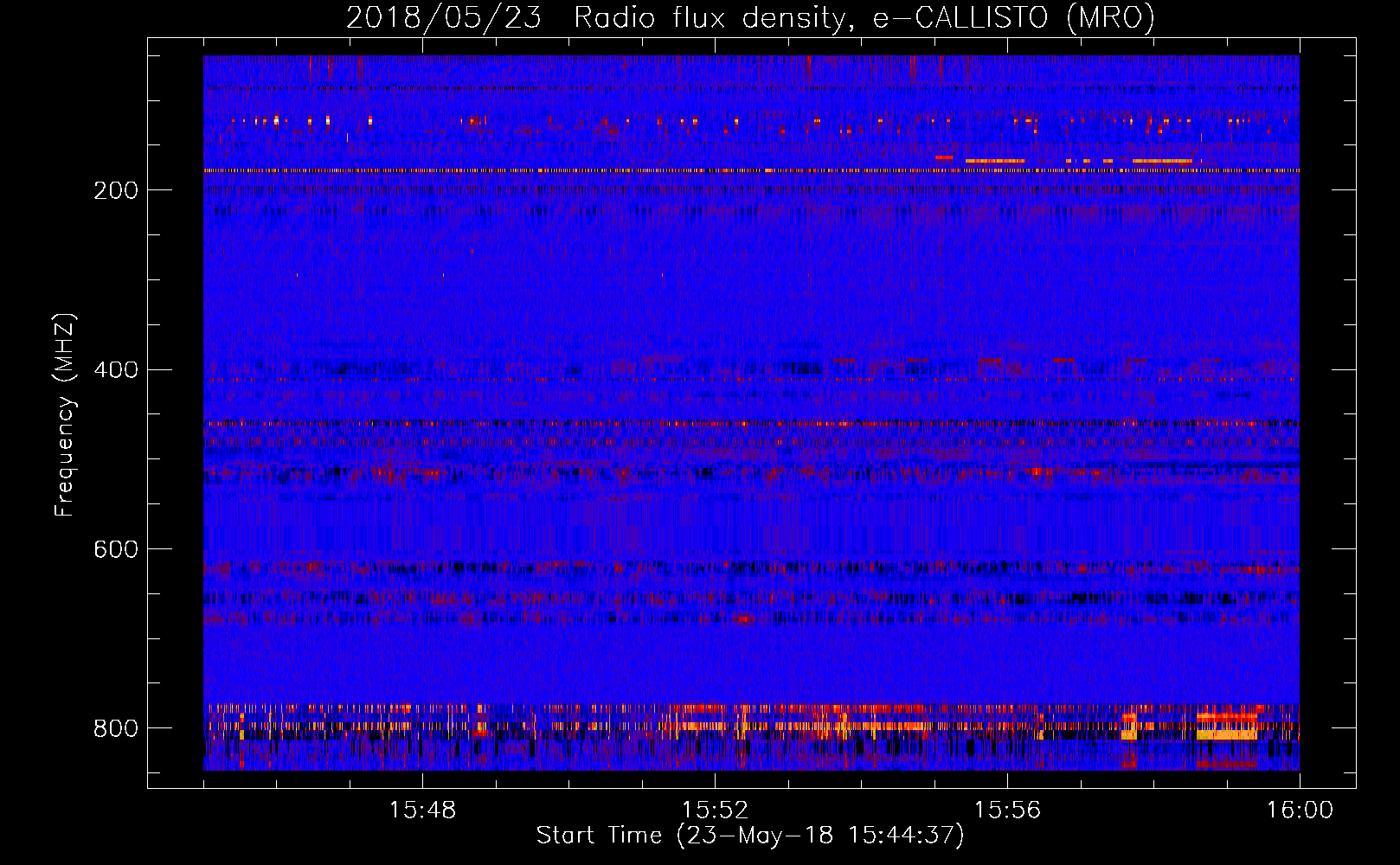
Task: Click the '15:52' time tick label
Action: [x=715, y=811]
